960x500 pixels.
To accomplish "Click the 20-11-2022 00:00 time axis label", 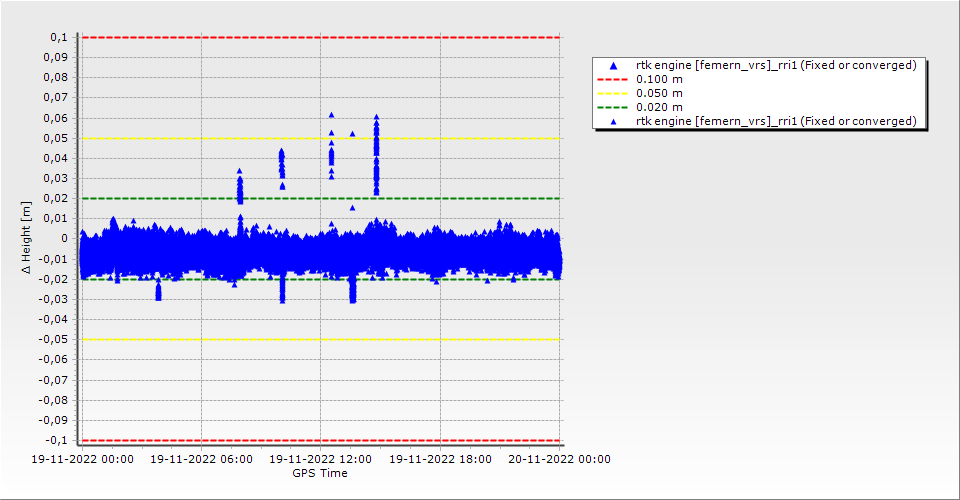I will (560, 460).
